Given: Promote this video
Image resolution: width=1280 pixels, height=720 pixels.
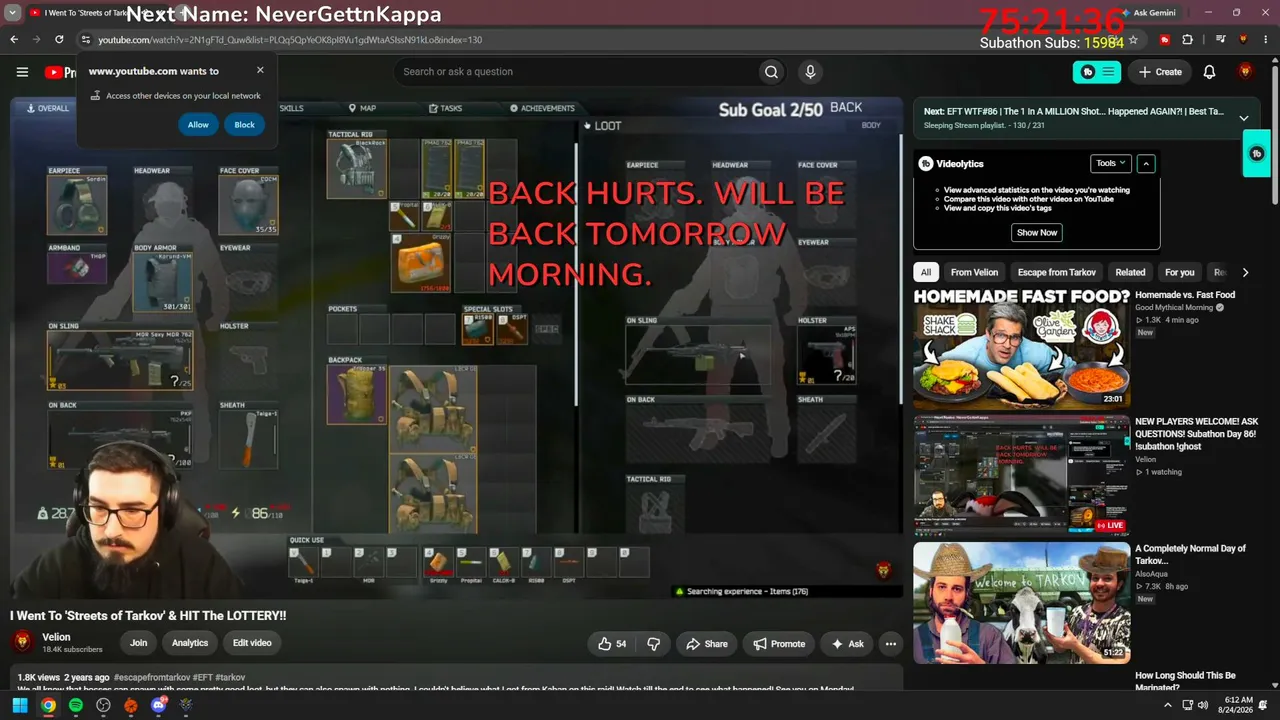Looking at the screenshot, I should [x=779, y=644].
